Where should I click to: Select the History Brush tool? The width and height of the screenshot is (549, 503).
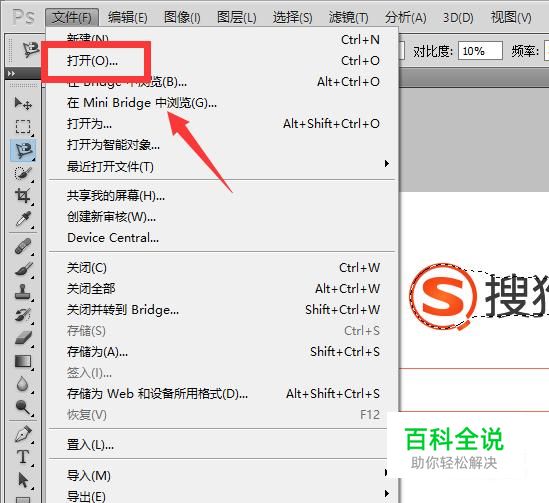tap(23, 315)
